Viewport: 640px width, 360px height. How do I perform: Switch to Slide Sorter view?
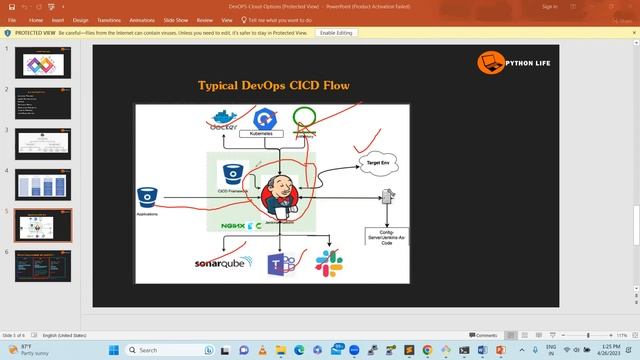(524, 335)
